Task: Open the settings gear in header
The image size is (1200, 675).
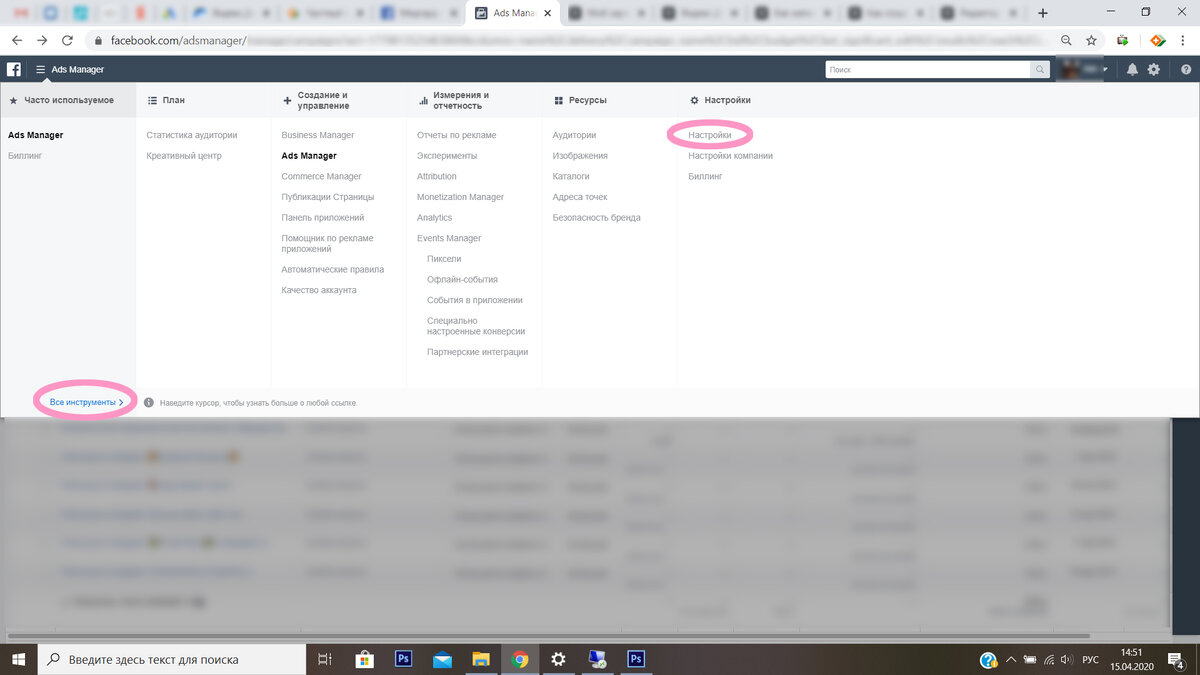Action: 1154,69
